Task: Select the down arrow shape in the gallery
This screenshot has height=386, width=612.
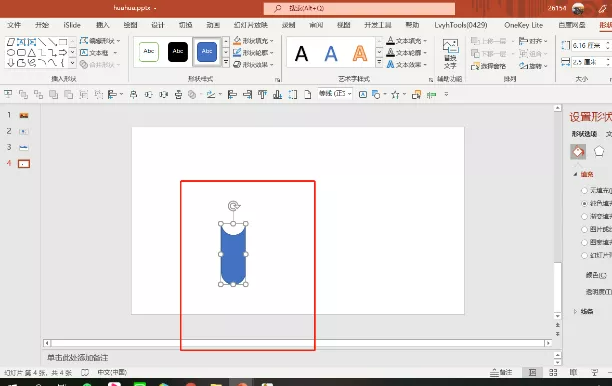Action: (11, 62)
